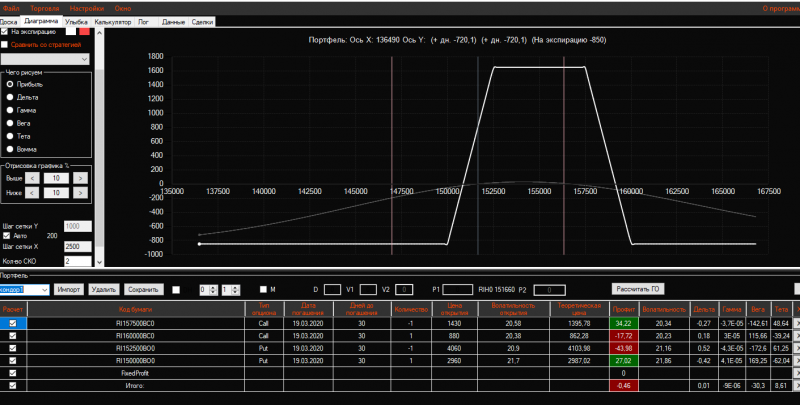Uncheck Расчет for RI152500BO0 row
The width and height of the screenshot is (800, 405).
point(13,348)
